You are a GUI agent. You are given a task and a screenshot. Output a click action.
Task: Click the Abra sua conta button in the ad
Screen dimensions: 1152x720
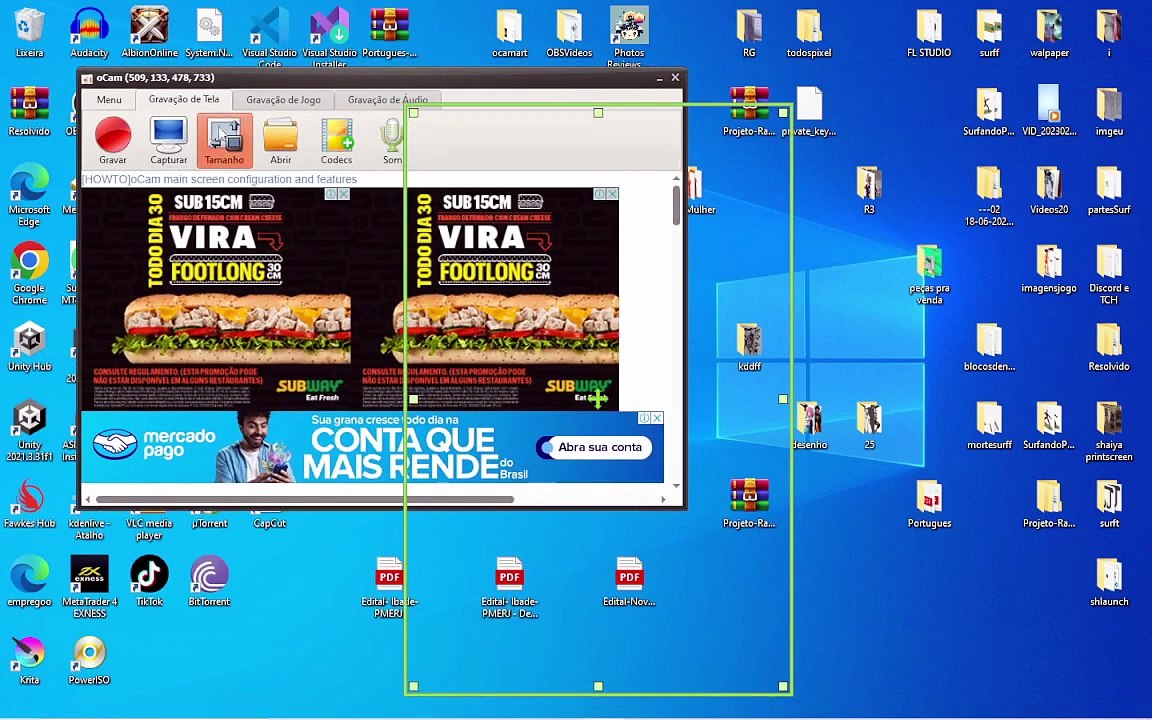coord(594,447)
